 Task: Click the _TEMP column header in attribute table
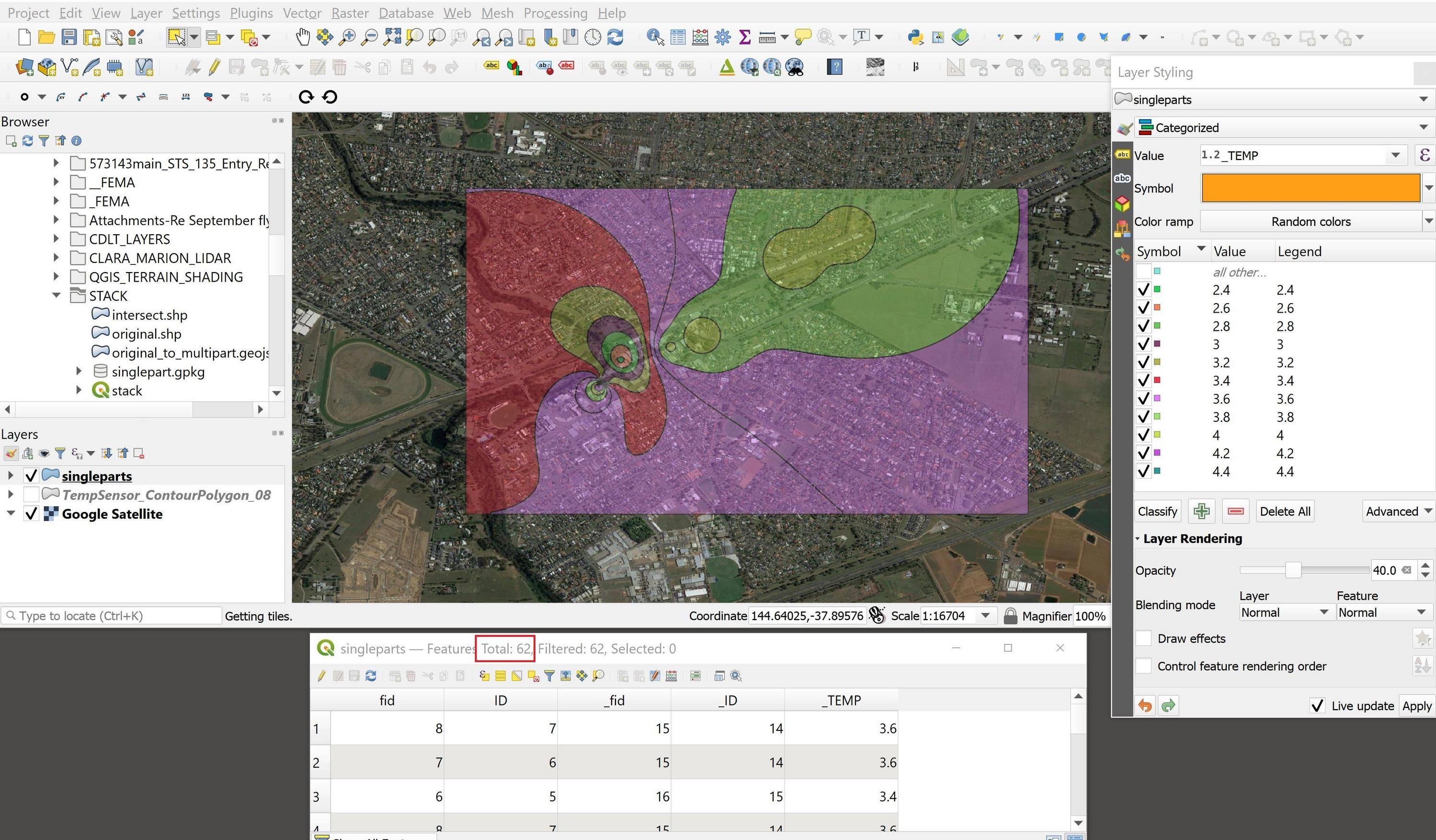[841, 700]
